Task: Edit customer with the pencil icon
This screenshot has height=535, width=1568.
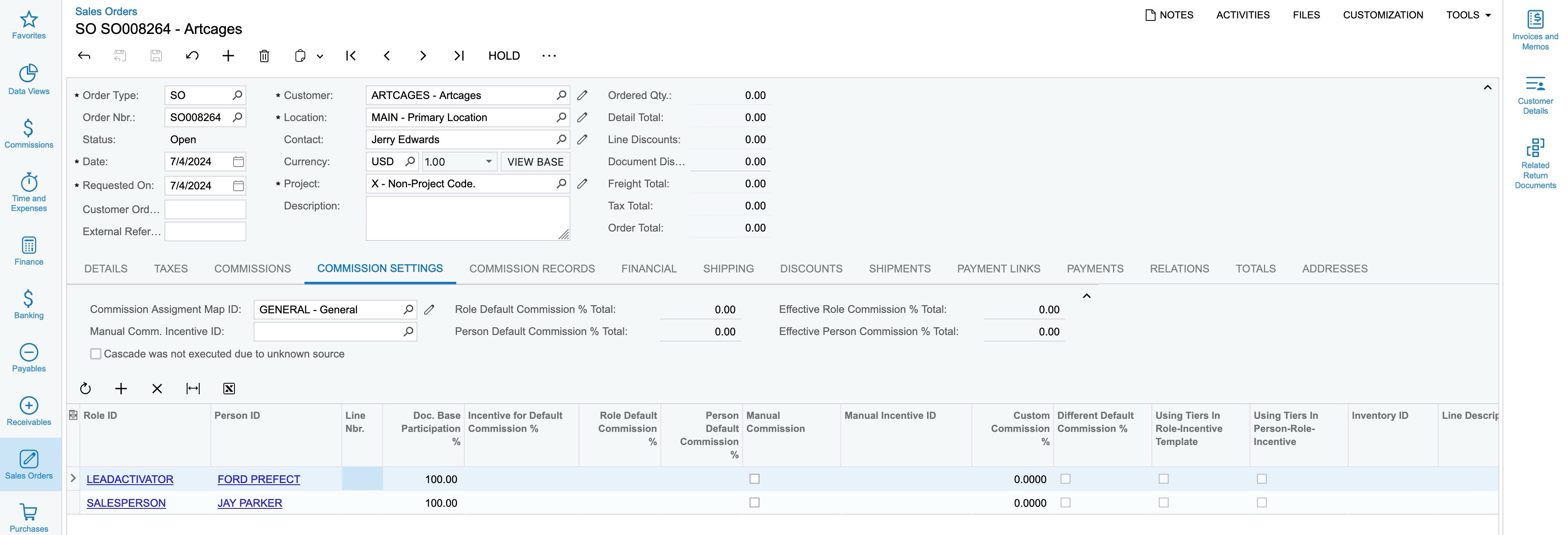Action: (583, 96)
